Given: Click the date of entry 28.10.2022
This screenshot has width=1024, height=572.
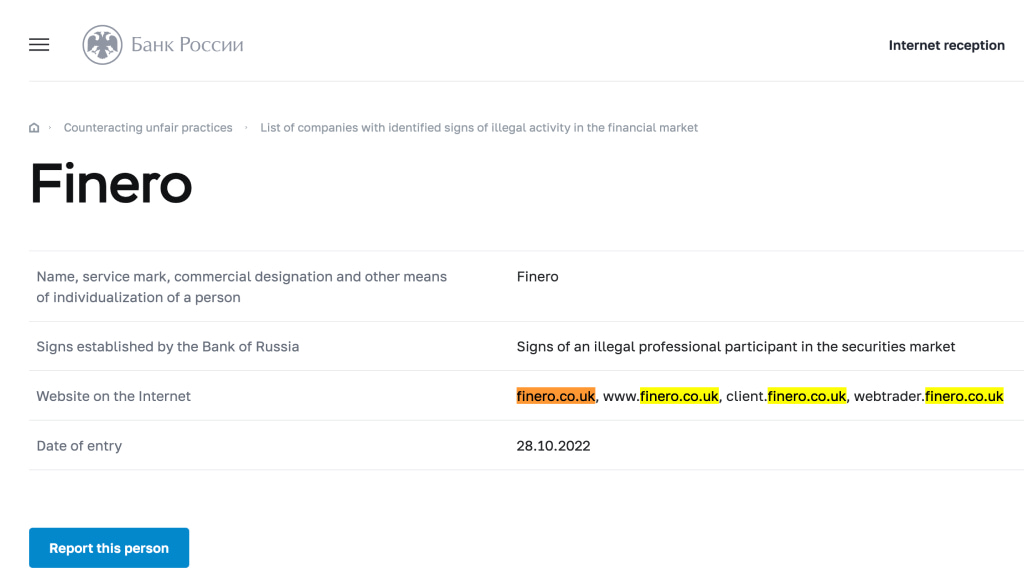Looking at the screenshot, I should click(553, 446).
